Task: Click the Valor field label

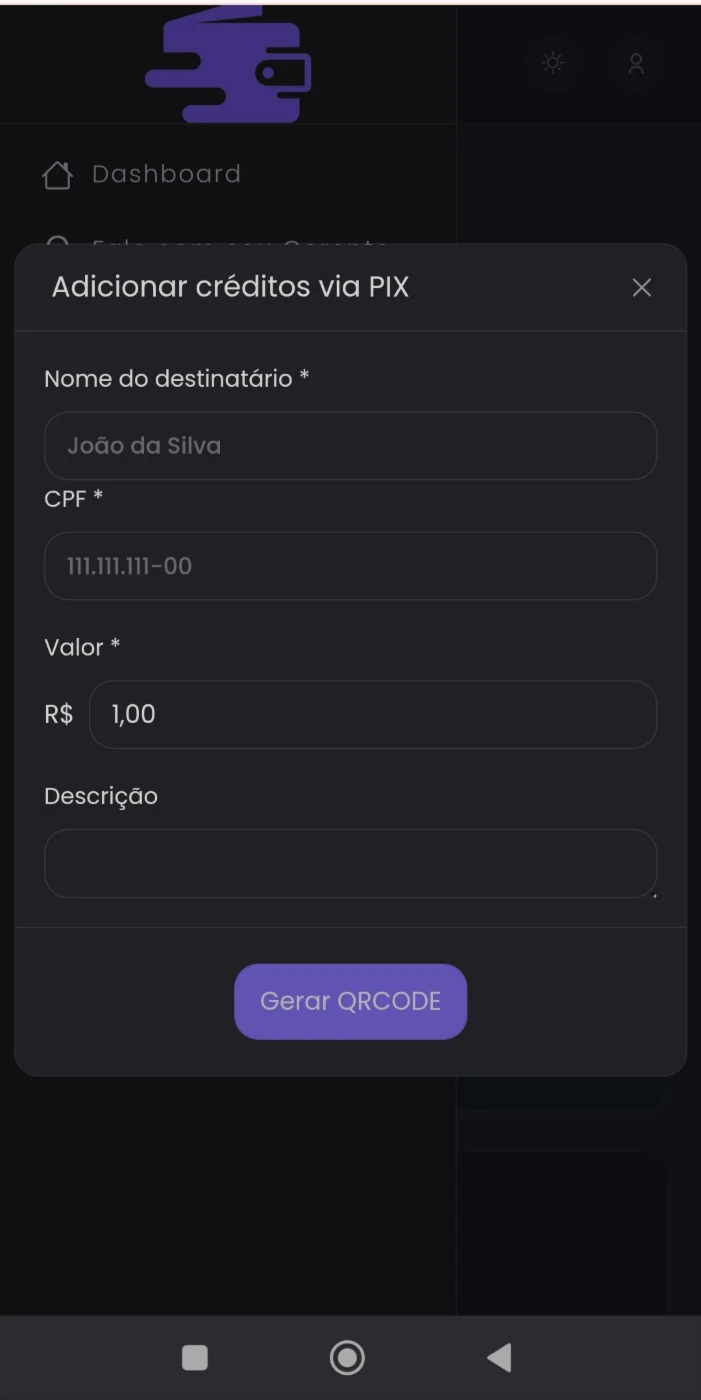Action: click(82, 647)
